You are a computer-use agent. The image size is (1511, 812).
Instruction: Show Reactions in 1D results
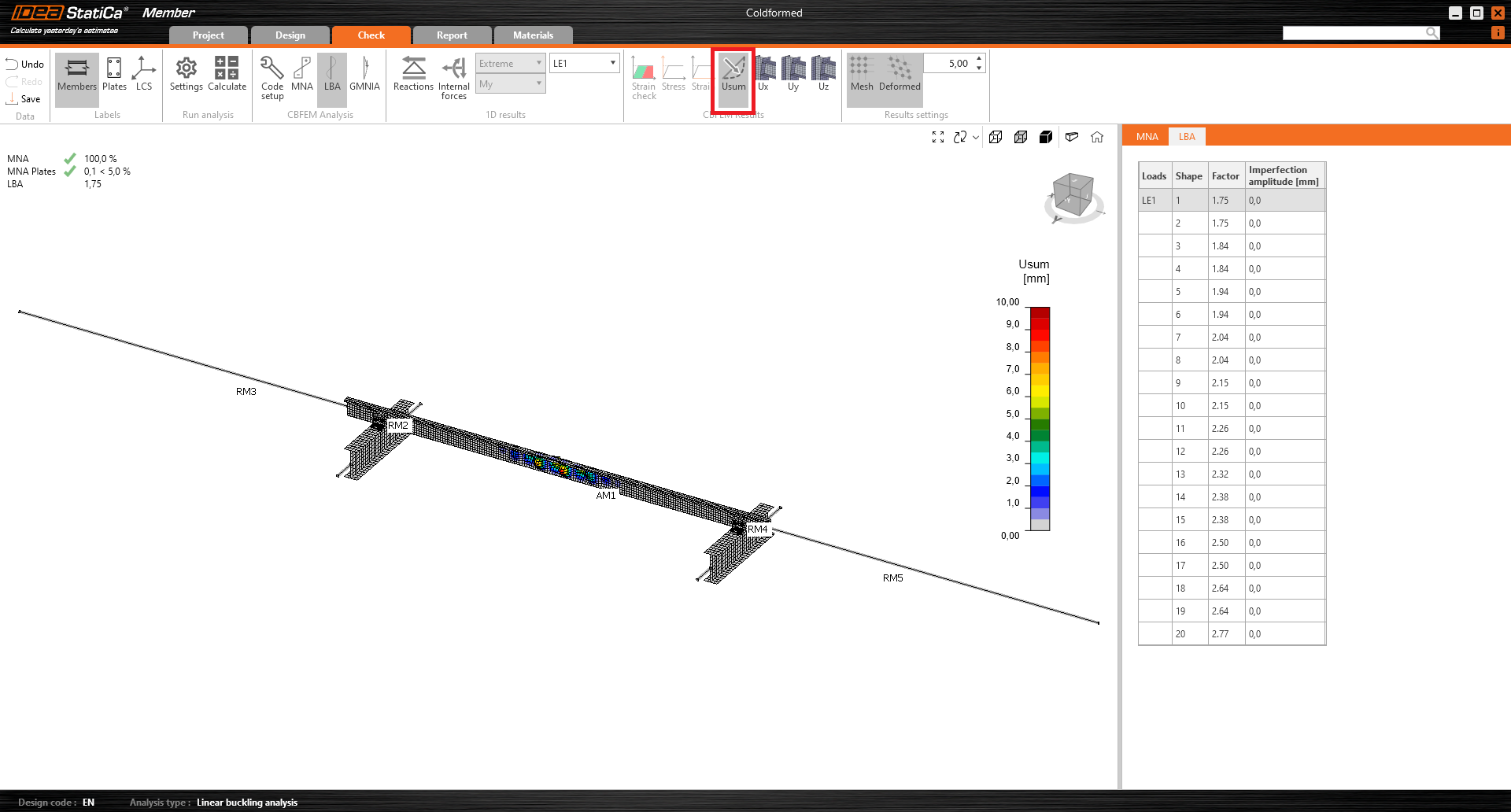point(413,74)
